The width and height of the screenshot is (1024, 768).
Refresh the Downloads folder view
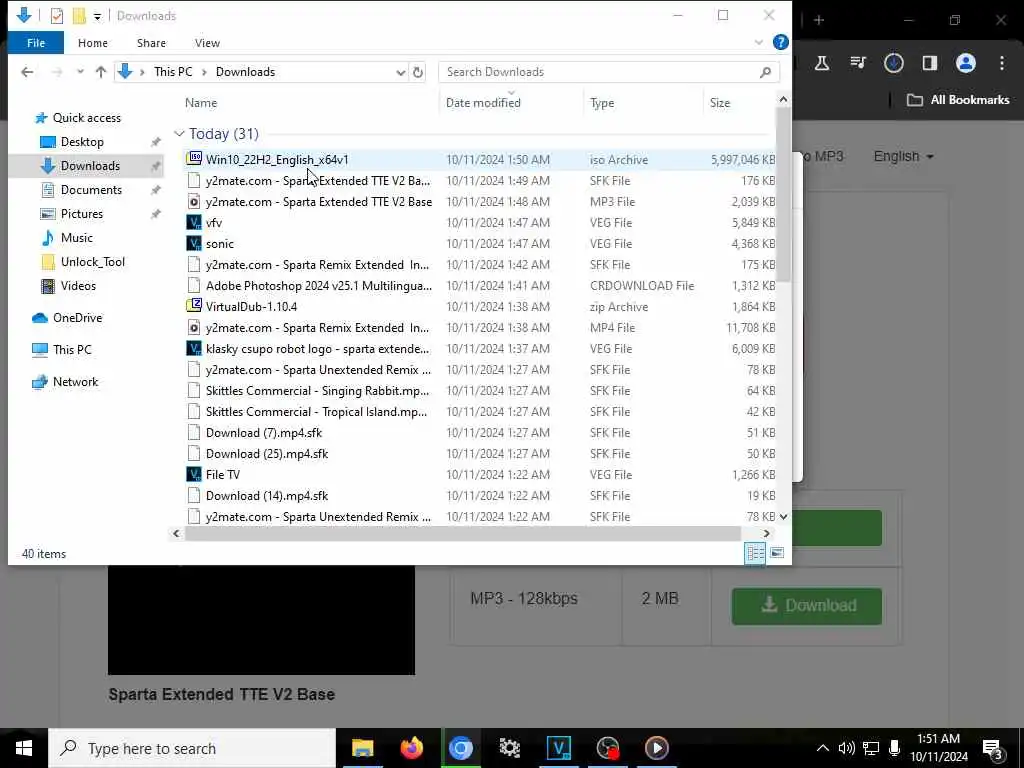click(418, 72)
